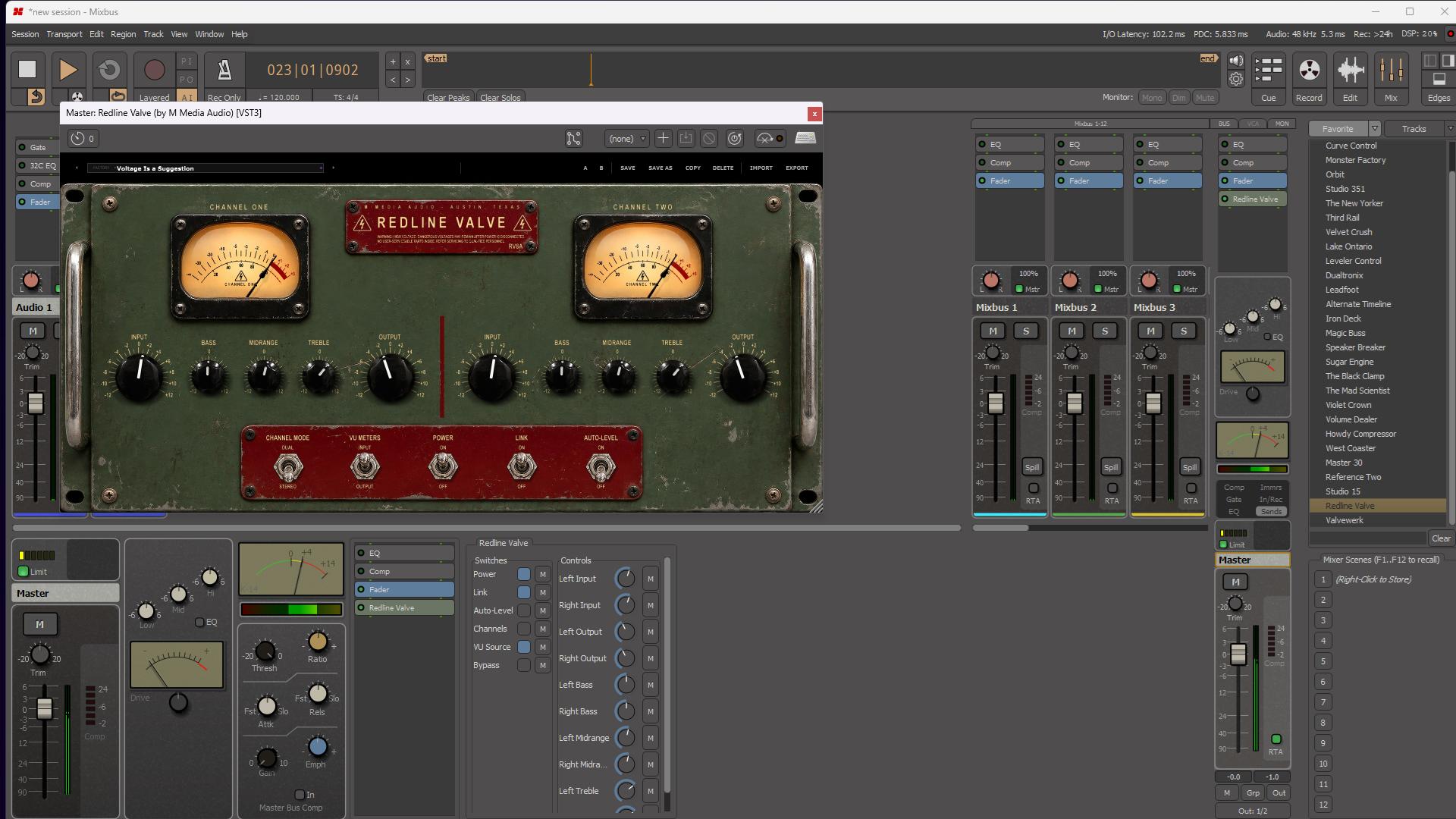This screenshot has height=819, width=1456.
Task: Click the Stop transport button
Action: tap(27, 69)
